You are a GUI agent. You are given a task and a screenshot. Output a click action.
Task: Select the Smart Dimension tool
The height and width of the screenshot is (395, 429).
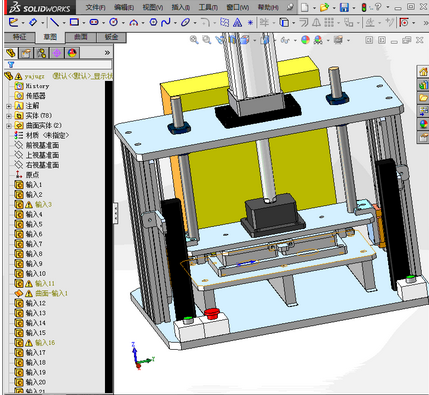33,22
